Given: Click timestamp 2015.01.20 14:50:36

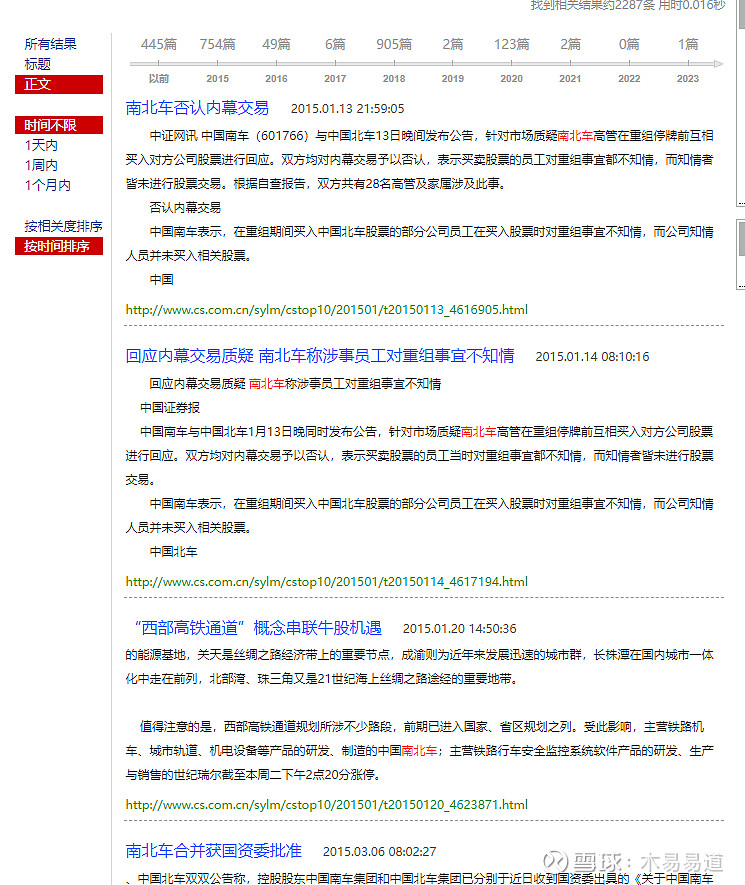Looking at the screenshot, I should 459,628.
